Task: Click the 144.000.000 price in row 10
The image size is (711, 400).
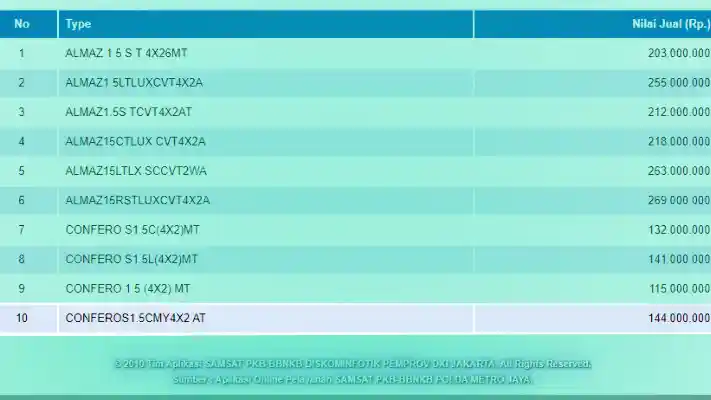Action: click(x=678, y=318)
